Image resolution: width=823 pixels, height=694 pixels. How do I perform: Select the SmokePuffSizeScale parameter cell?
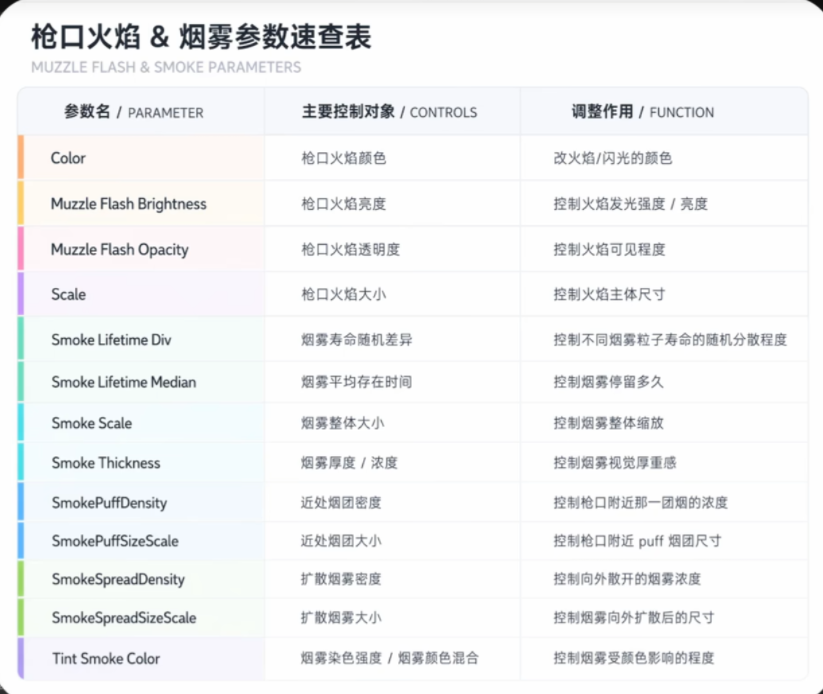(141, 541)
